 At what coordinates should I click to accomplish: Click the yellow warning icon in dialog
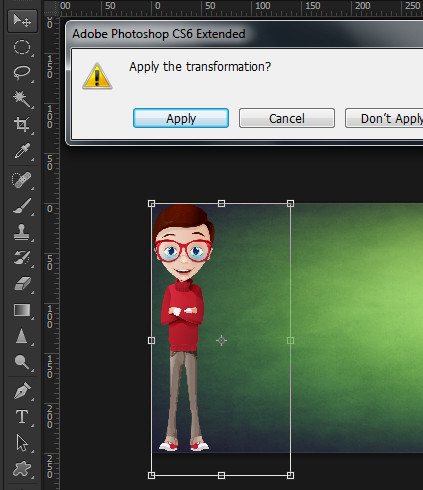97,76
